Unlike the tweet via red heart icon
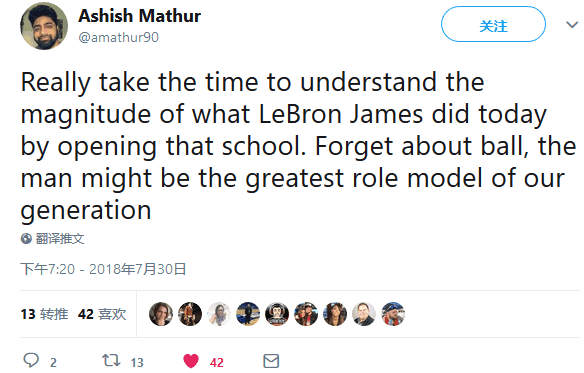Viewport: 584px width, 373px height. (x=191, y=361)
